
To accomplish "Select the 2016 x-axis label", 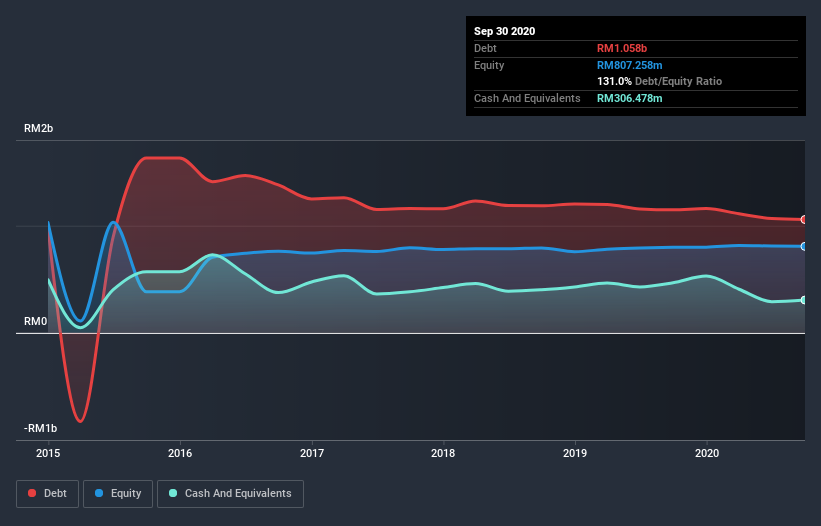I will (x=180, y=453).
